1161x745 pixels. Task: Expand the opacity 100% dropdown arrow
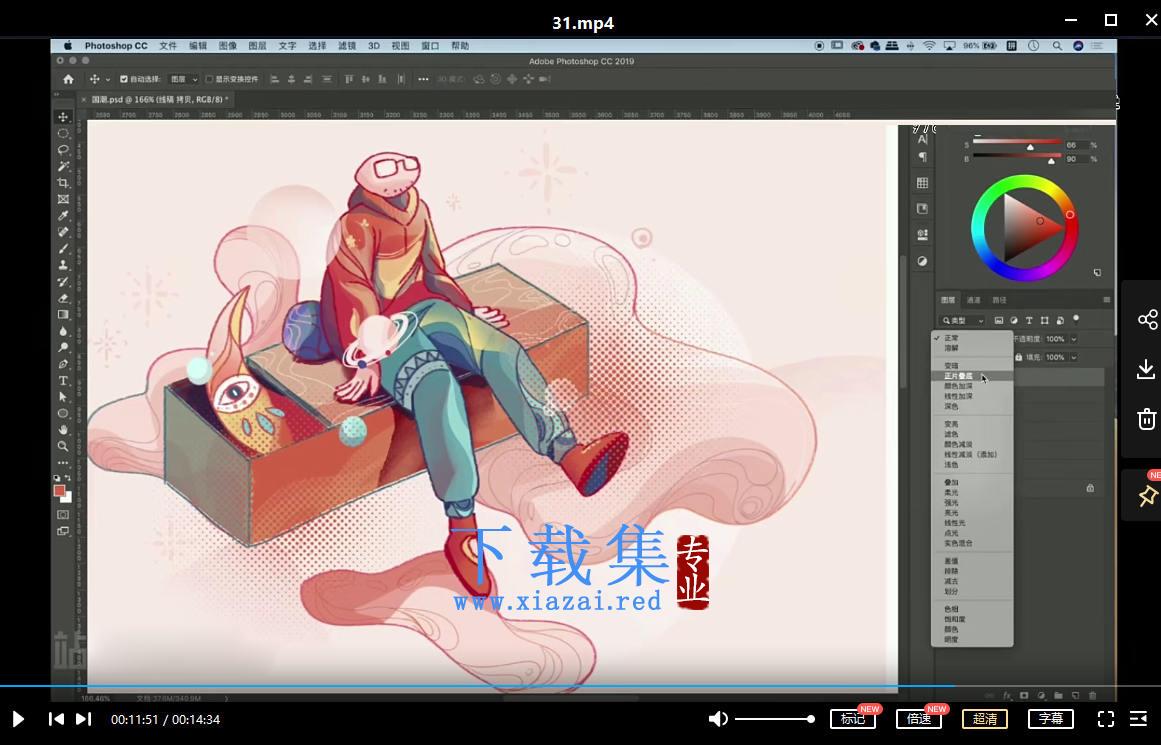click(x=1074, y=339)
